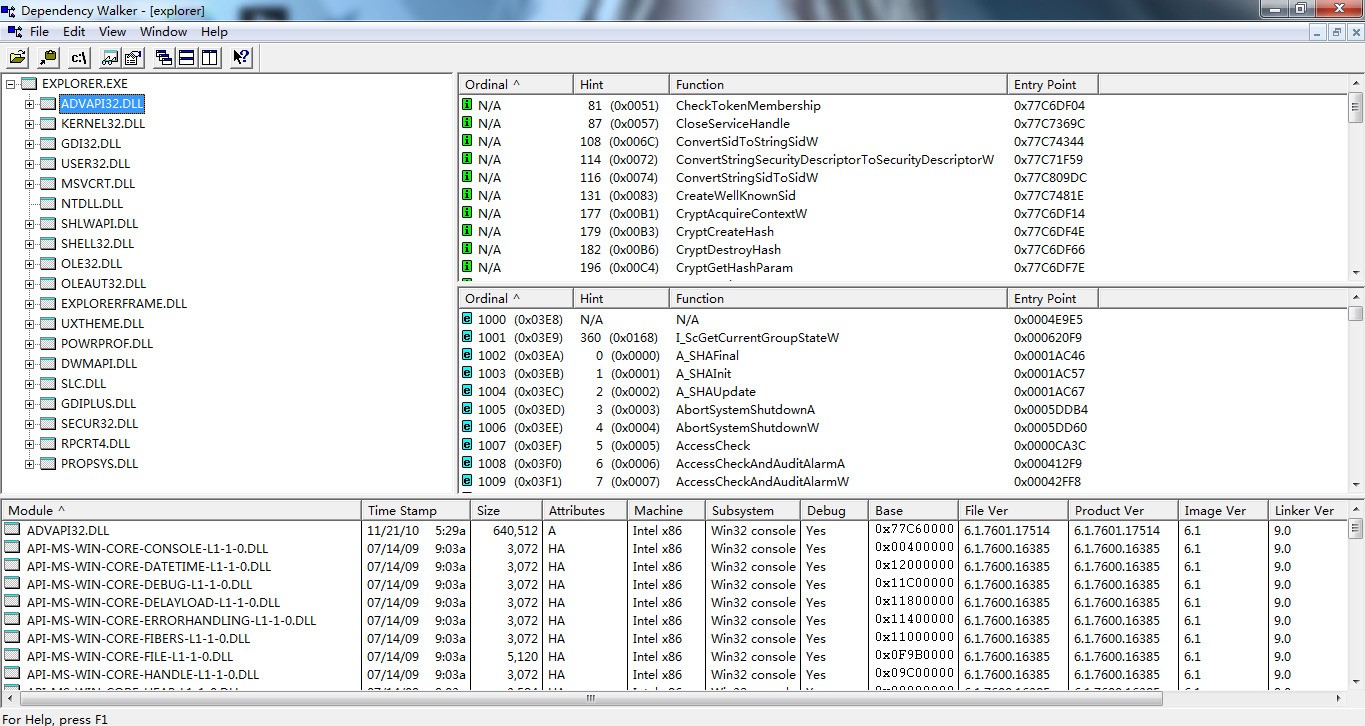Open the File menu
This screenshot has width=1365, height=726.
[x=40, y=32]
